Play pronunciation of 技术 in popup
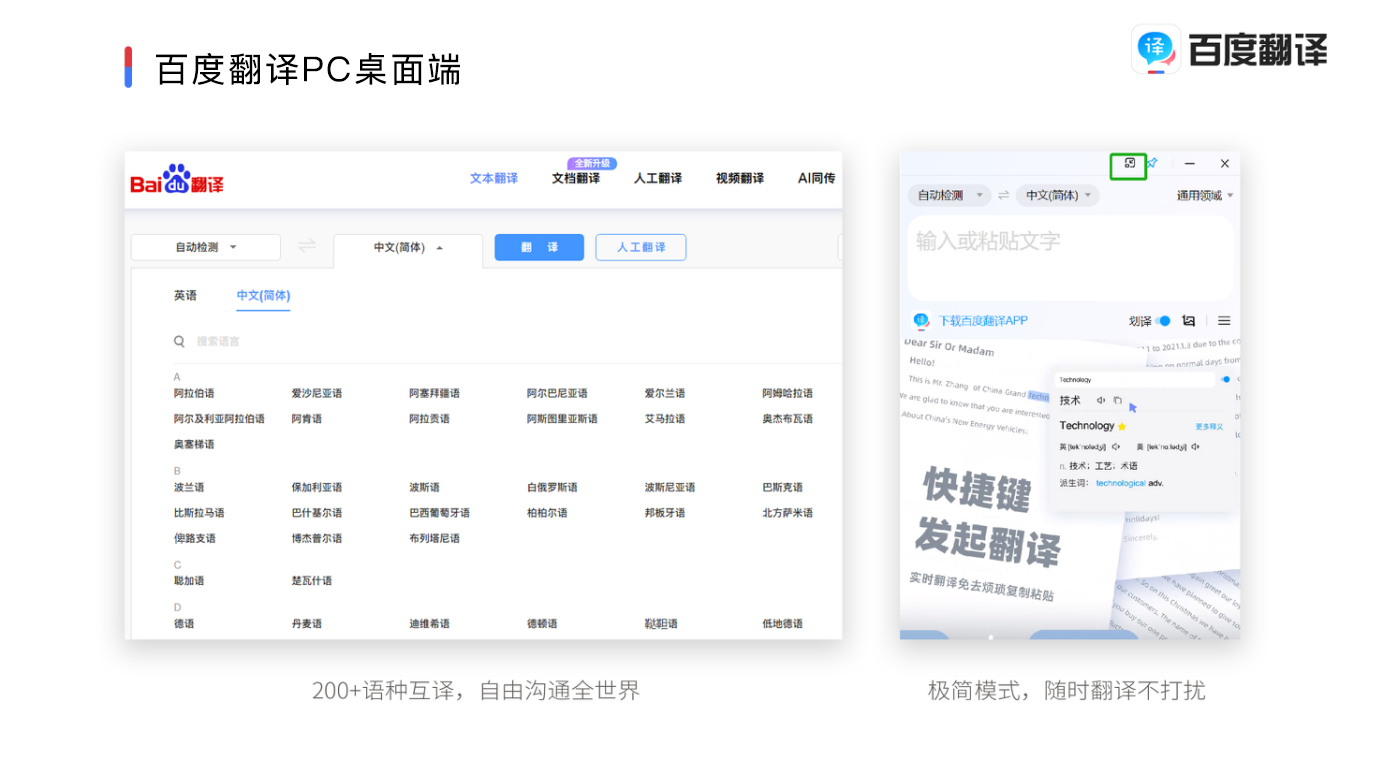This screenshot has width=1383, height=775. (x=1101, y=400)
